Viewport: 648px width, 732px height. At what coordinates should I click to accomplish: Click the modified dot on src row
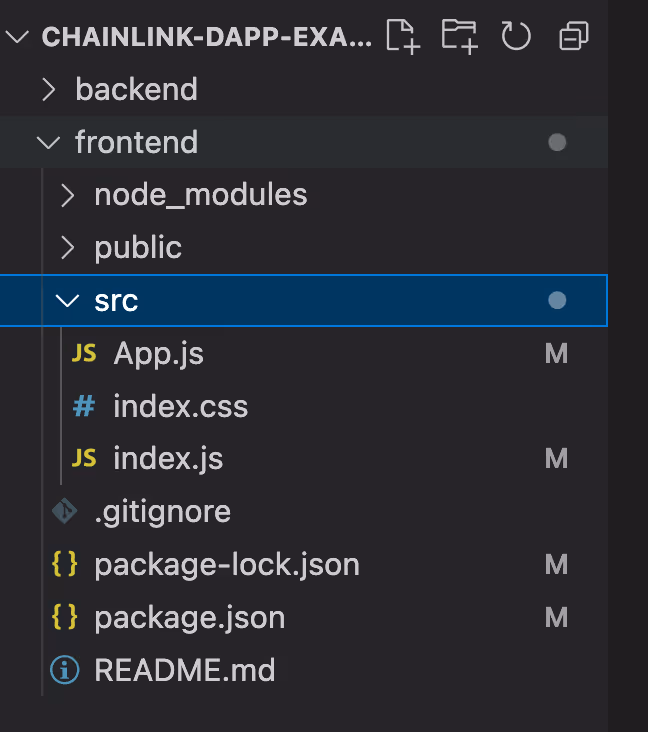click(x=557, y=301)
